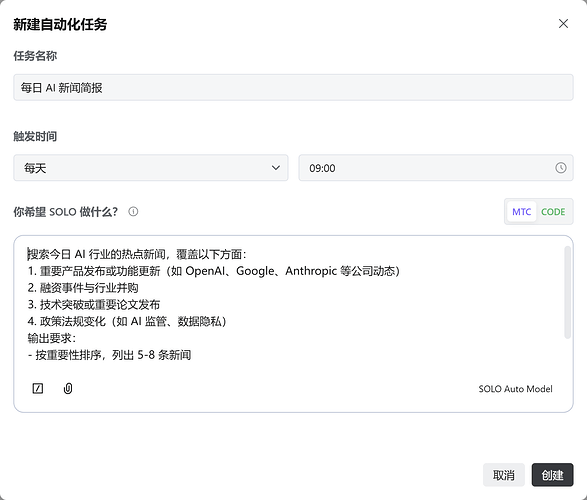Expand the 每天 frequency dropdown
Image resolution: width=587 pixels, height=500 pixels.
click(151, 168)
